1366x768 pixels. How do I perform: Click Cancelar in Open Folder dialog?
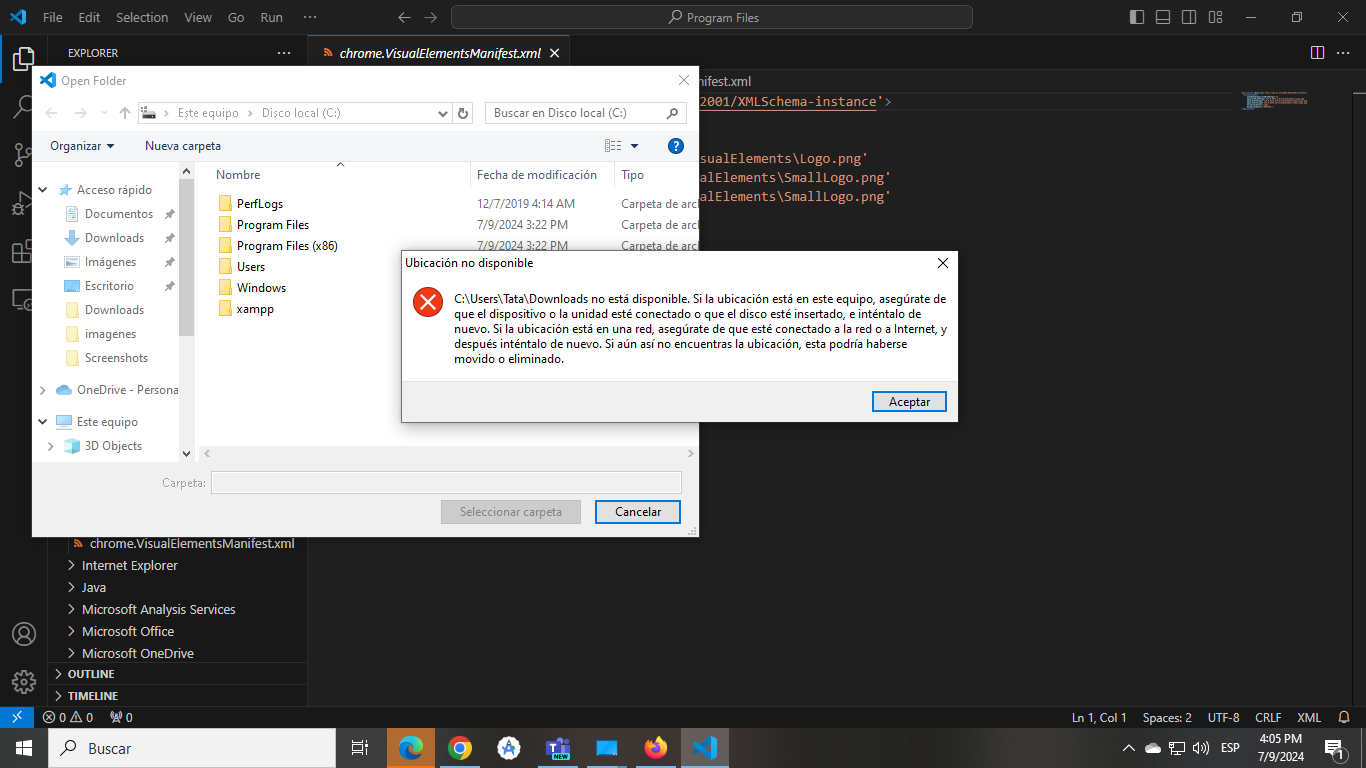point(638,512)
